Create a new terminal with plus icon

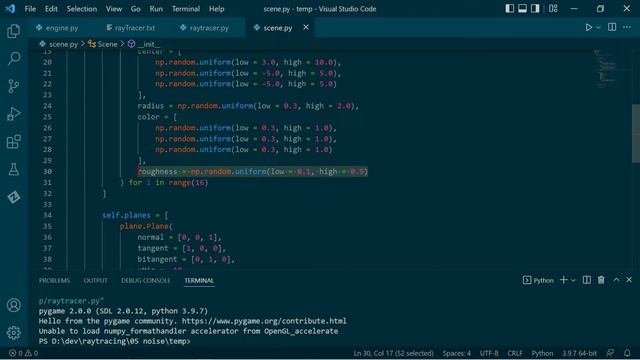click(564, 280)
